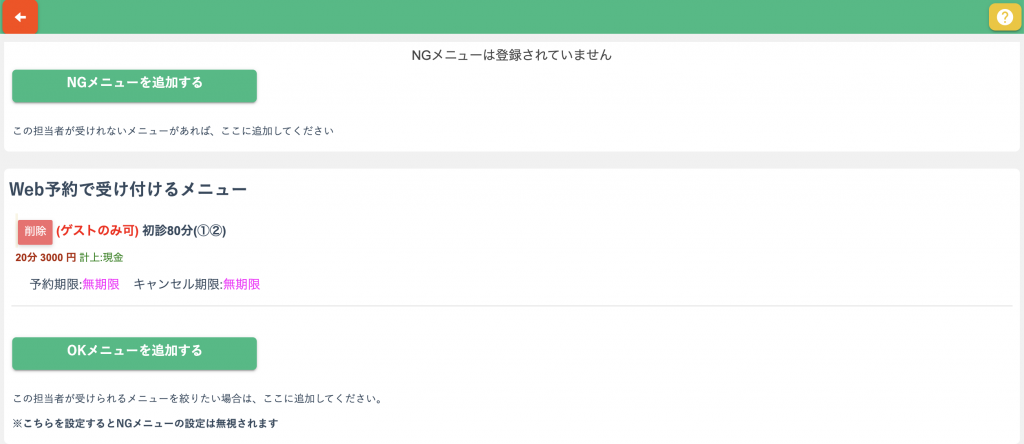The width and height of the screenshot is (1024, 444).
Task: Click the orange back arrow icon
Action: pos(20,17)
